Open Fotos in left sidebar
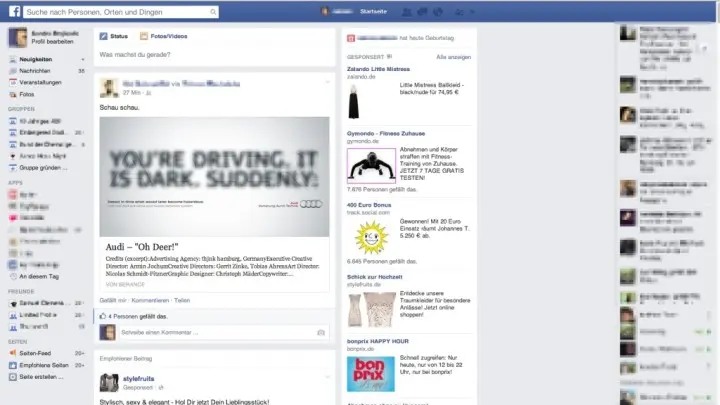 tap(27, 94)
